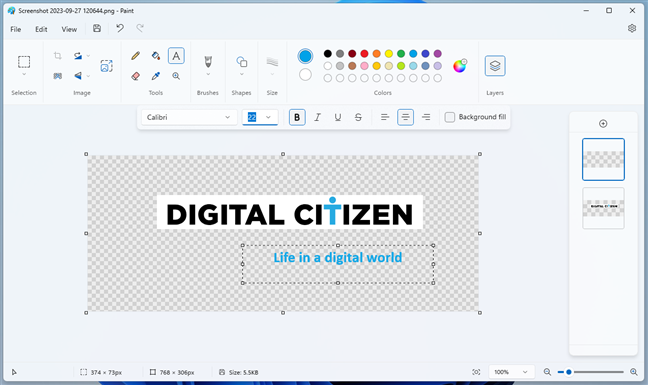Expand the font size dropdown arrow

pyautogui.click(x=268, y=117)
